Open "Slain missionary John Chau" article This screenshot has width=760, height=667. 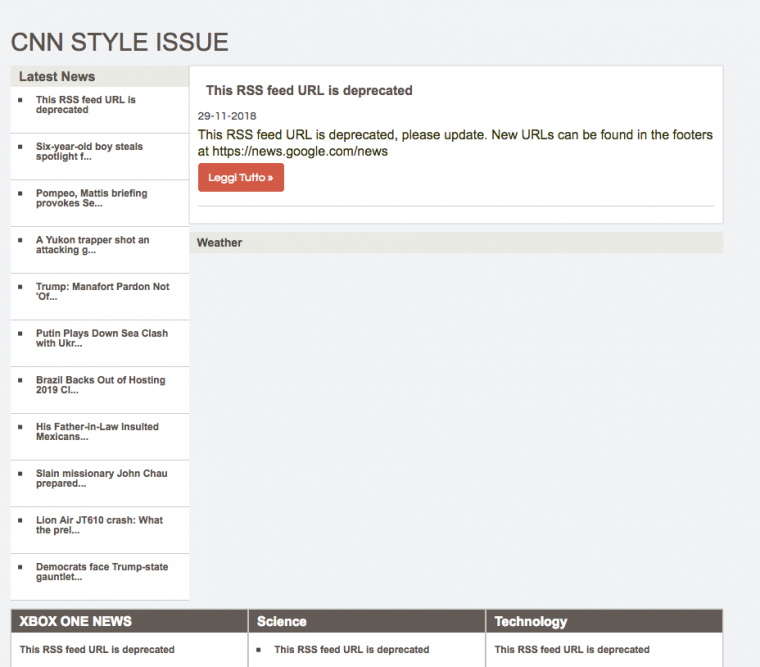101,478
